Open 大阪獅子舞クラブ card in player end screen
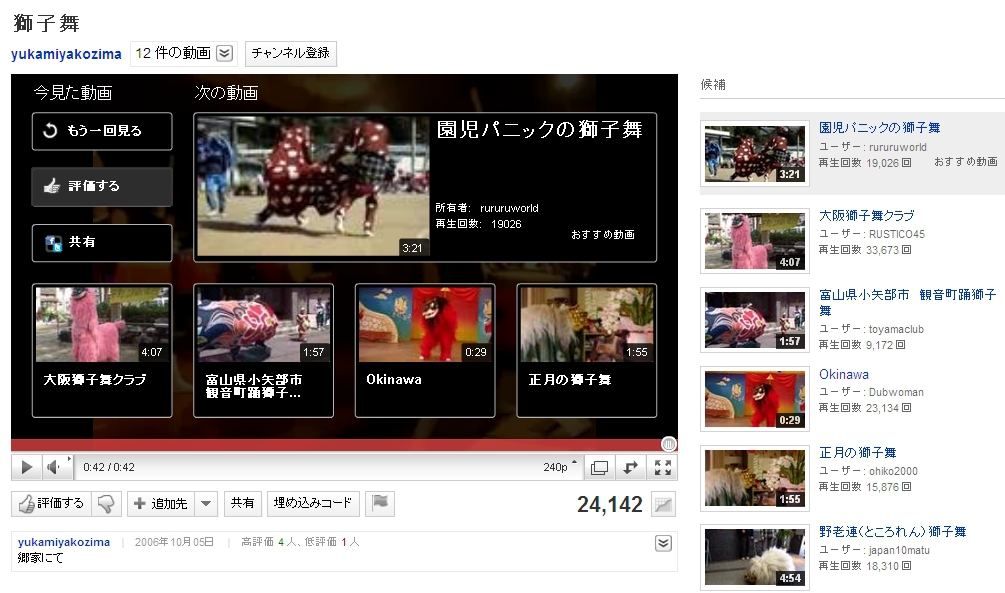Screen dimensions: 1005x593 (x=102, y=350)
